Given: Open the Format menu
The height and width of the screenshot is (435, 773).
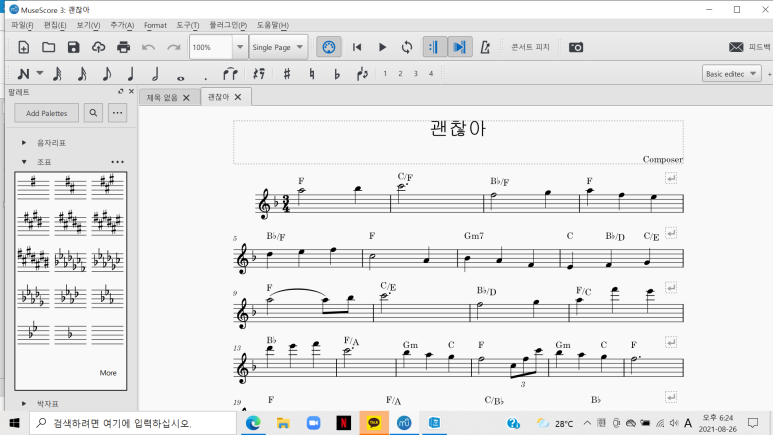Looking at the screenshot, I should pyautogui.click(x=155, y=25).
